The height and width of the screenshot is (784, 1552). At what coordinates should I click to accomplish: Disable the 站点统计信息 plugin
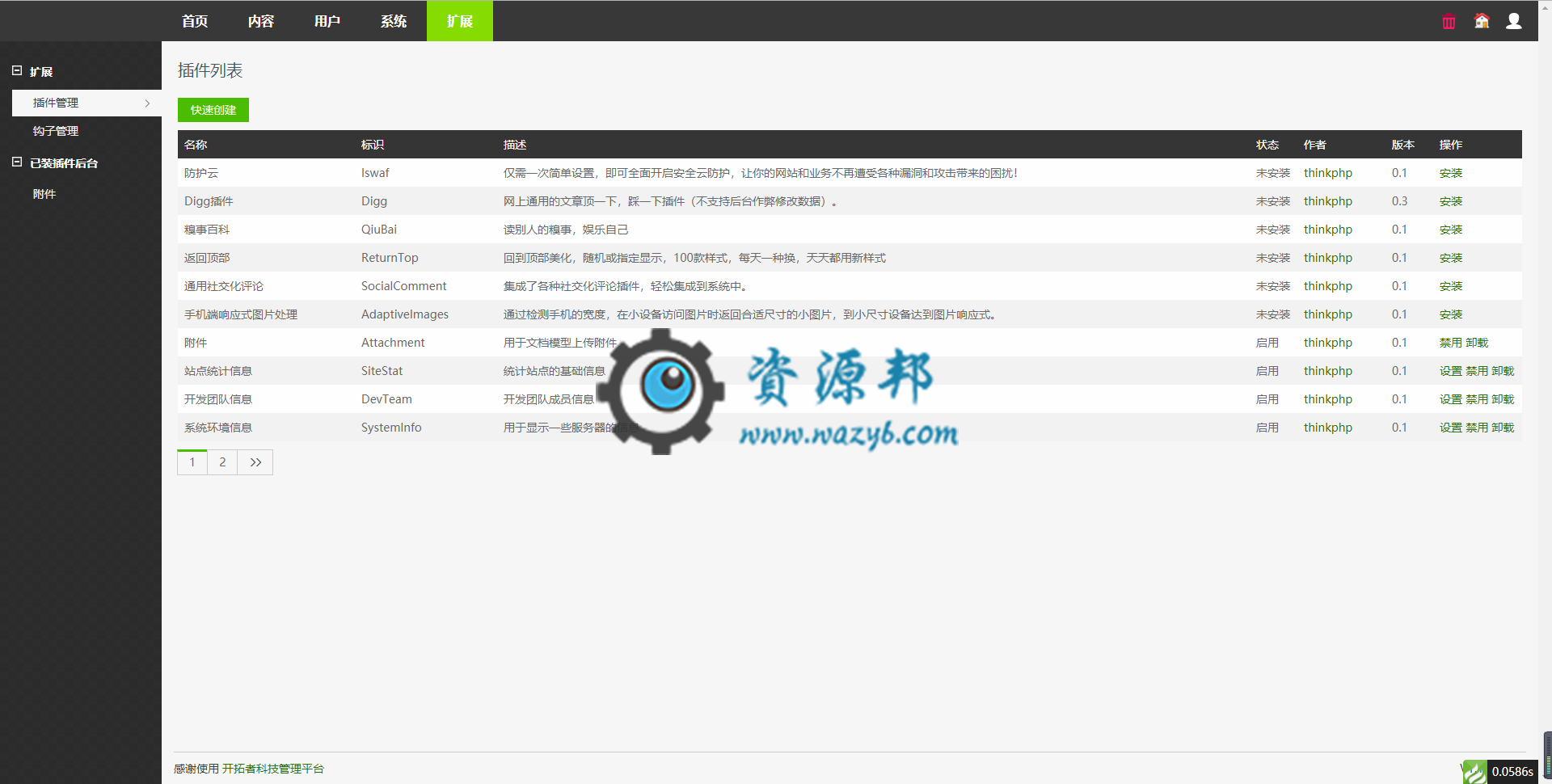pos(1477,371)
